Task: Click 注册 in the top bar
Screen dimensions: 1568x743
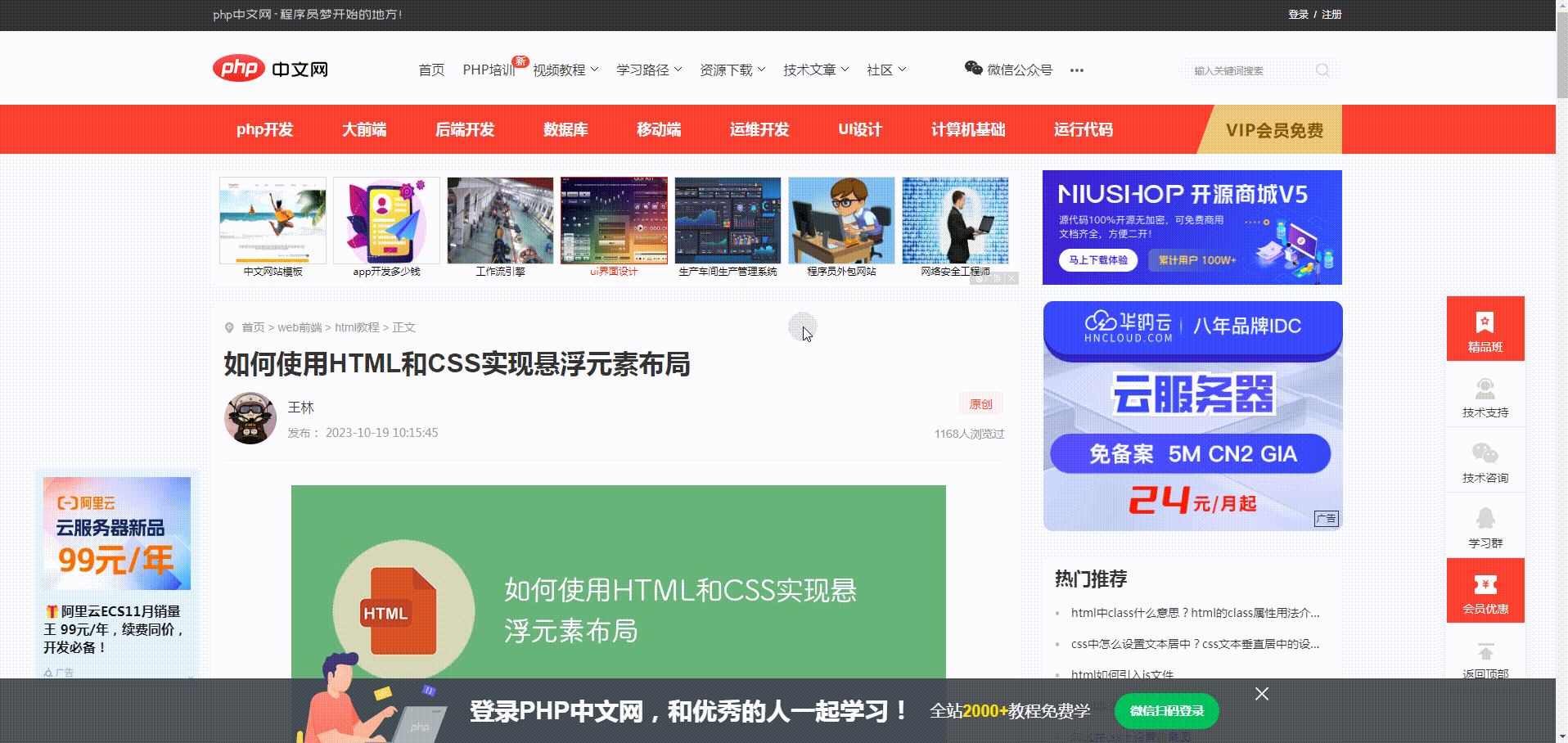Action: 1331,15
